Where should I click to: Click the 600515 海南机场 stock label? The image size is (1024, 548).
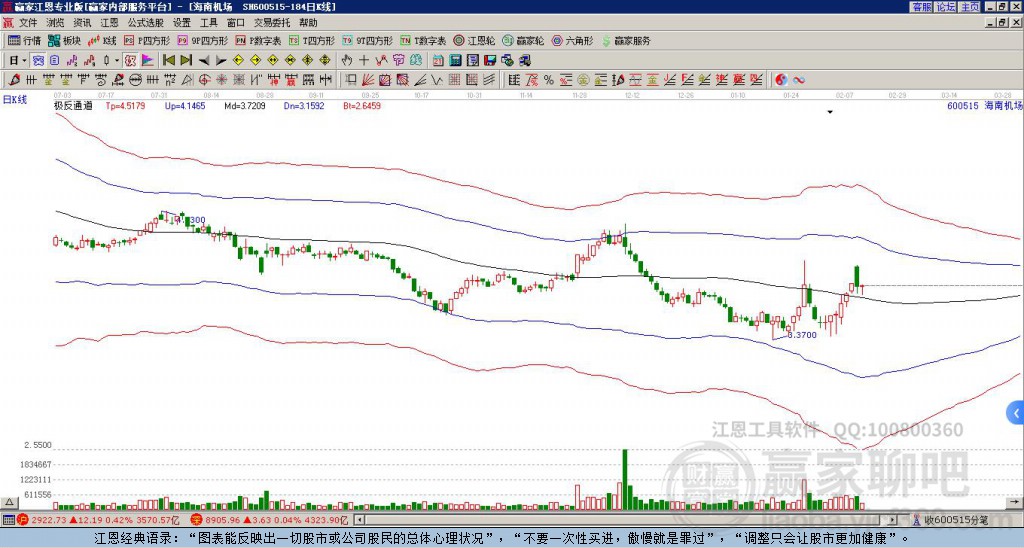point(984,105)
